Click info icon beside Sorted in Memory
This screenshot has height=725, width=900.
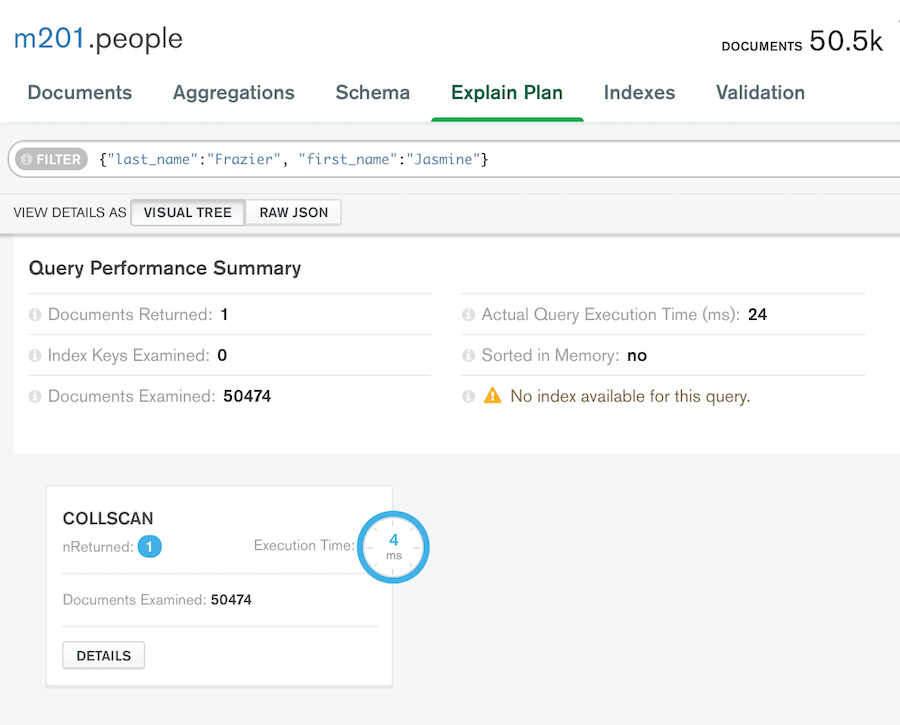point(468,355)
